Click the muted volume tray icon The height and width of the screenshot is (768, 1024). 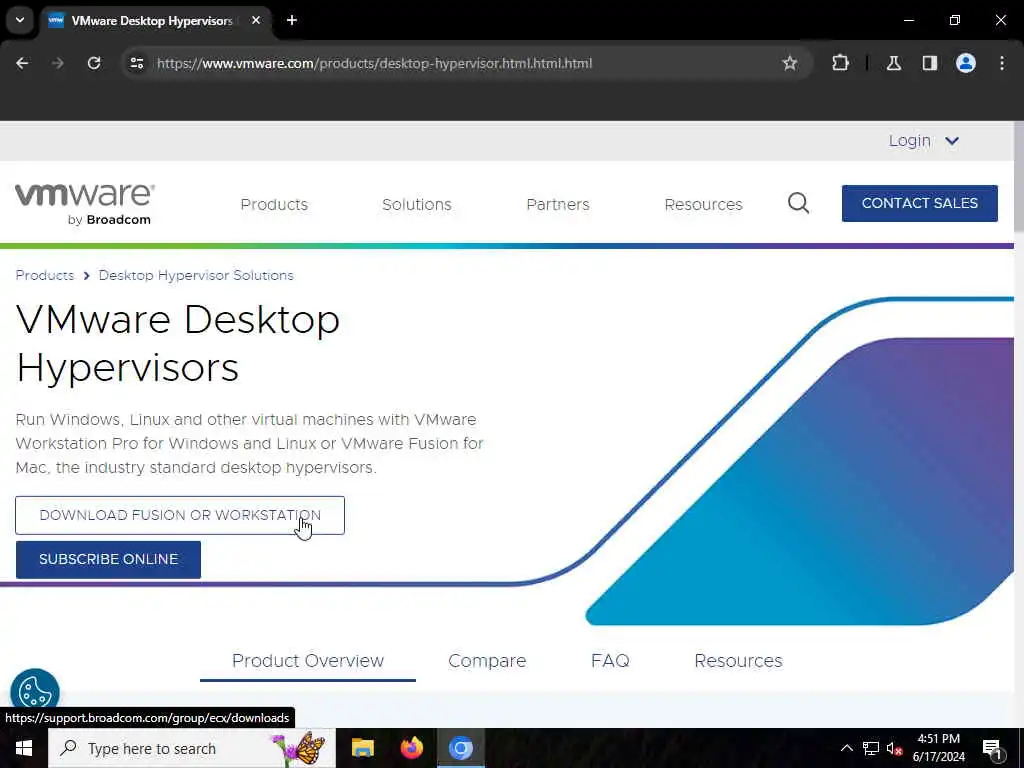[894, 748]
